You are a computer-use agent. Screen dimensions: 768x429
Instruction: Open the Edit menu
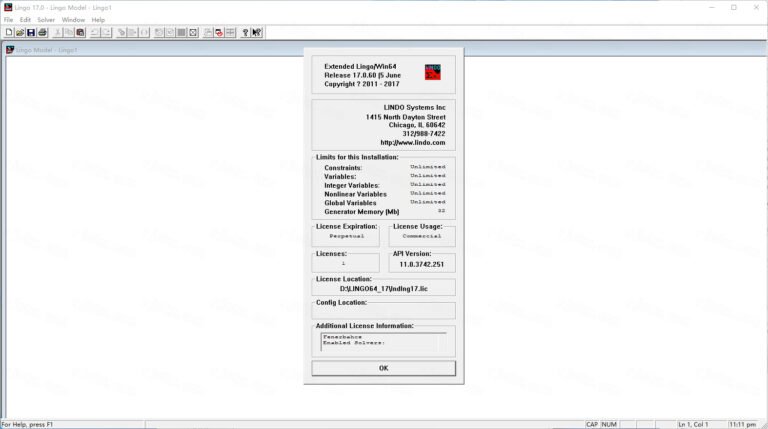[25, 20]
